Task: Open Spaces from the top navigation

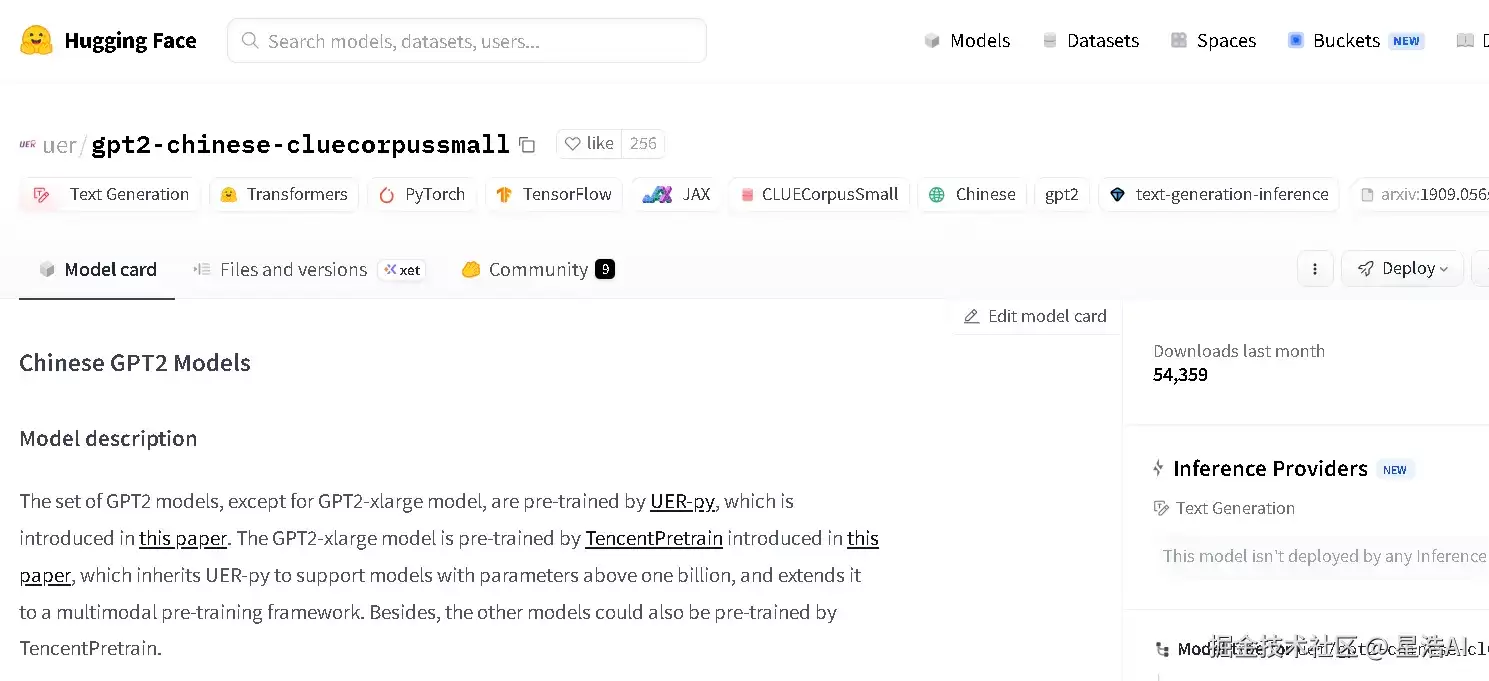Action: (x=1213, y=41)
